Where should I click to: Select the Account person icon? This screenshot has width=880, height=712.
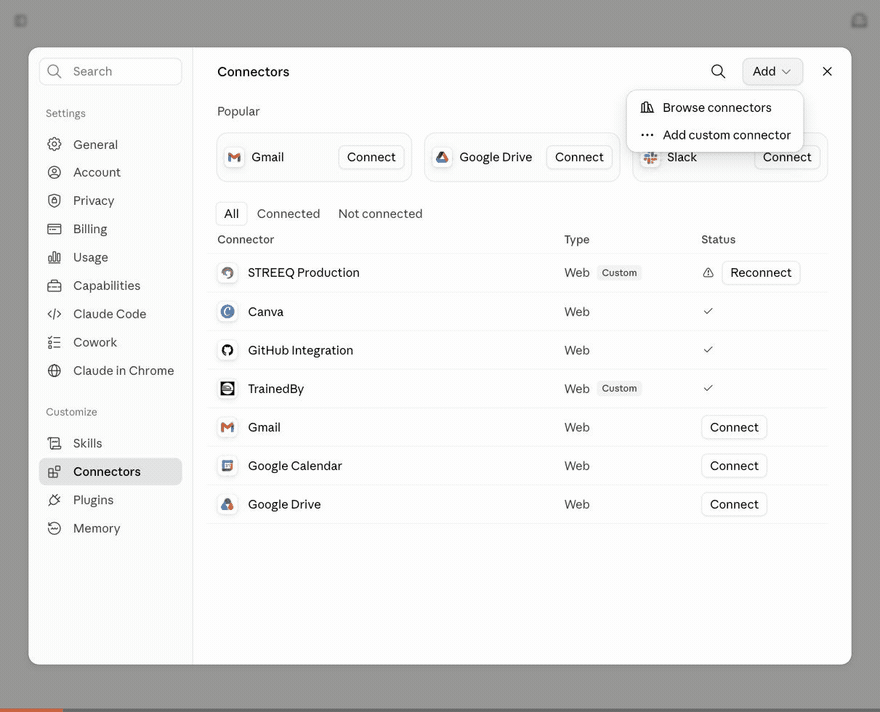(54, 172)
